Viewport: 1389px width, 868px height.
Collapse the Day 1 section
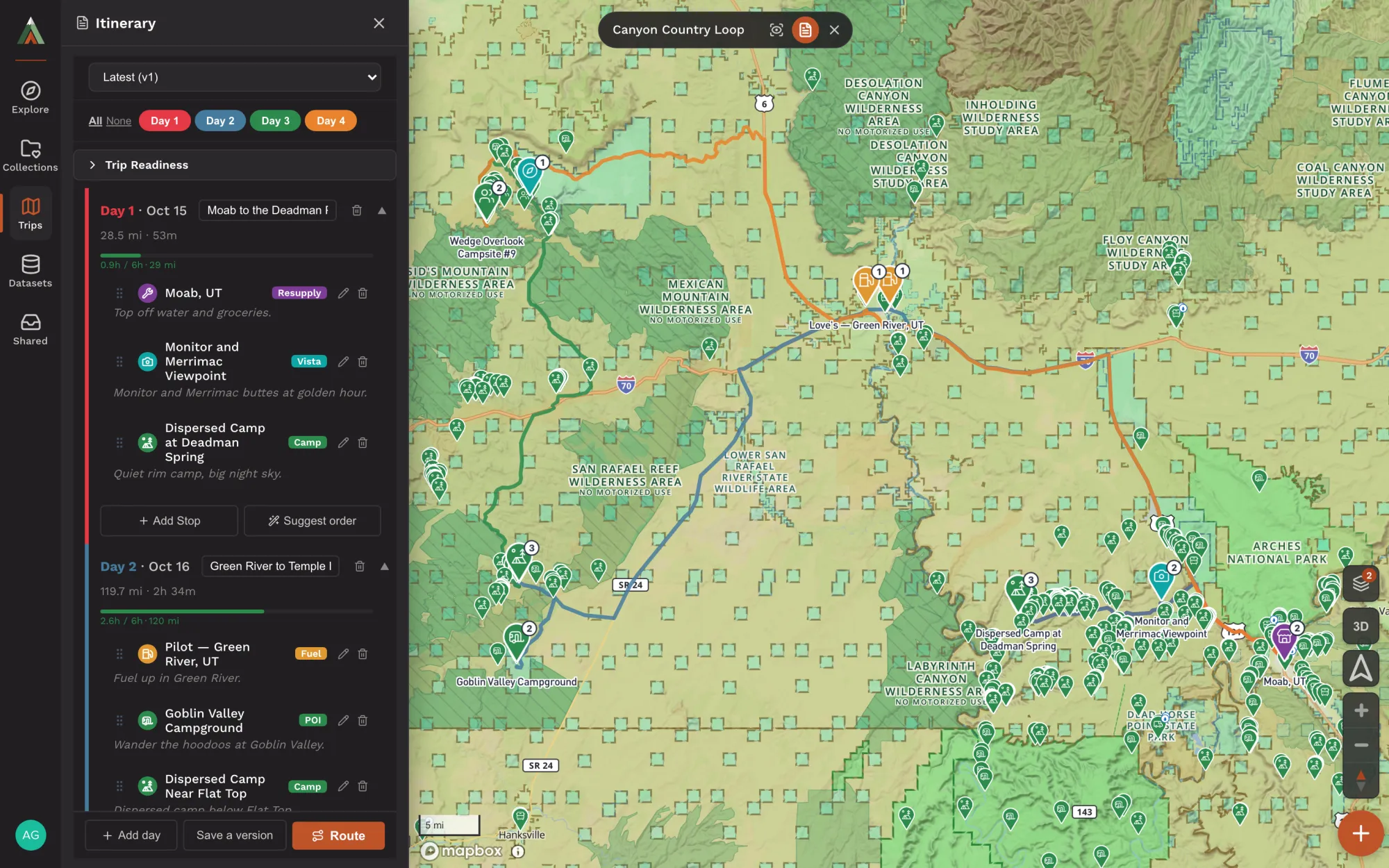click(x=382, y=210)
